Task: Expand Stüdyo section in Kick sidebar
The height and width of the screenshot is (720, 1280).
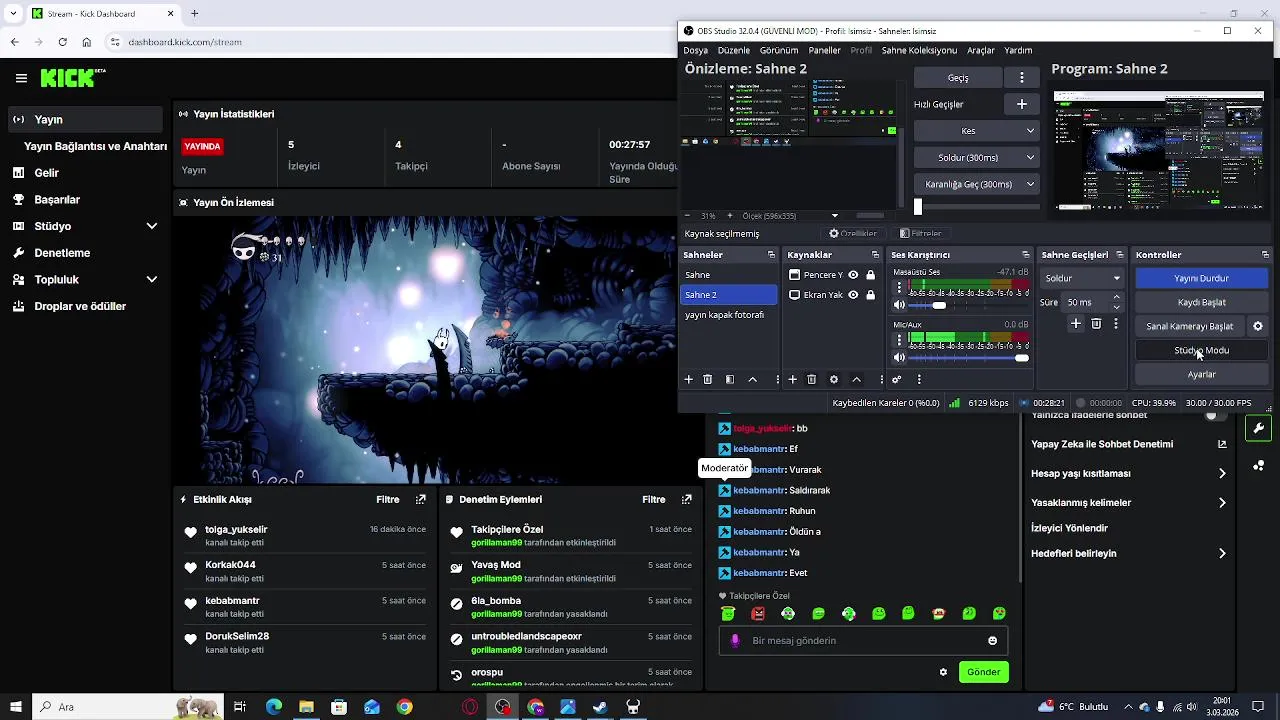Action: pos(152,226)
